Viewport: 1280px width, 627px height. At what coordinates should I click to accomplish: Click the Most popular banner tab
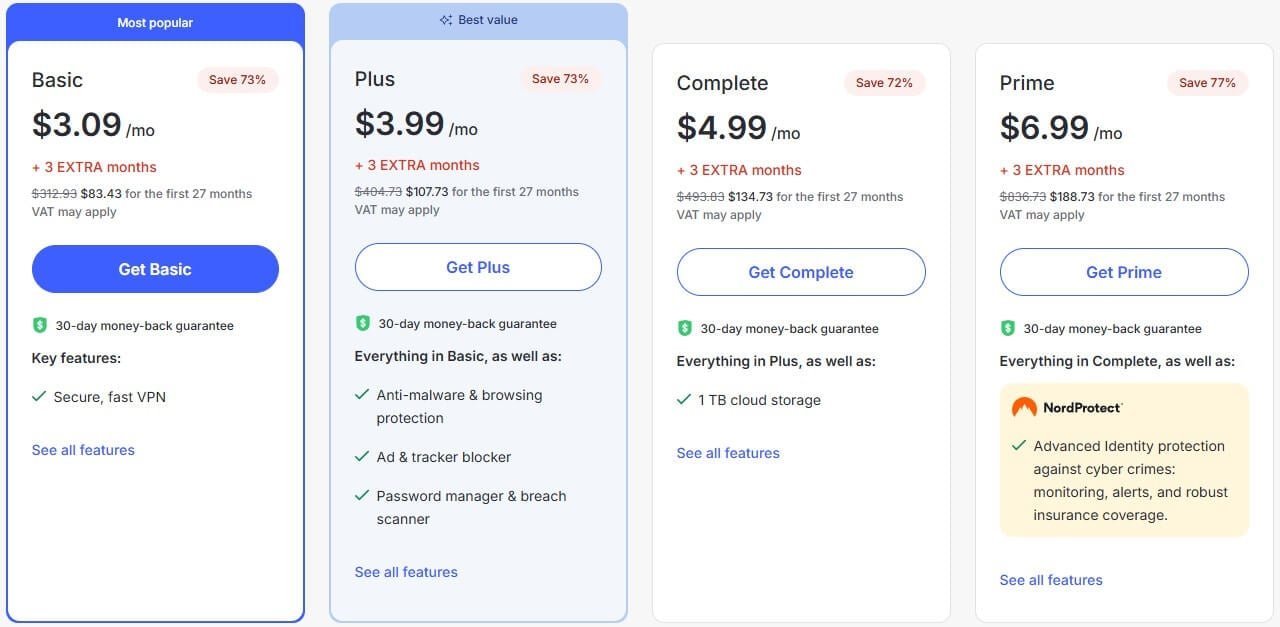click(x=155, y=22)
